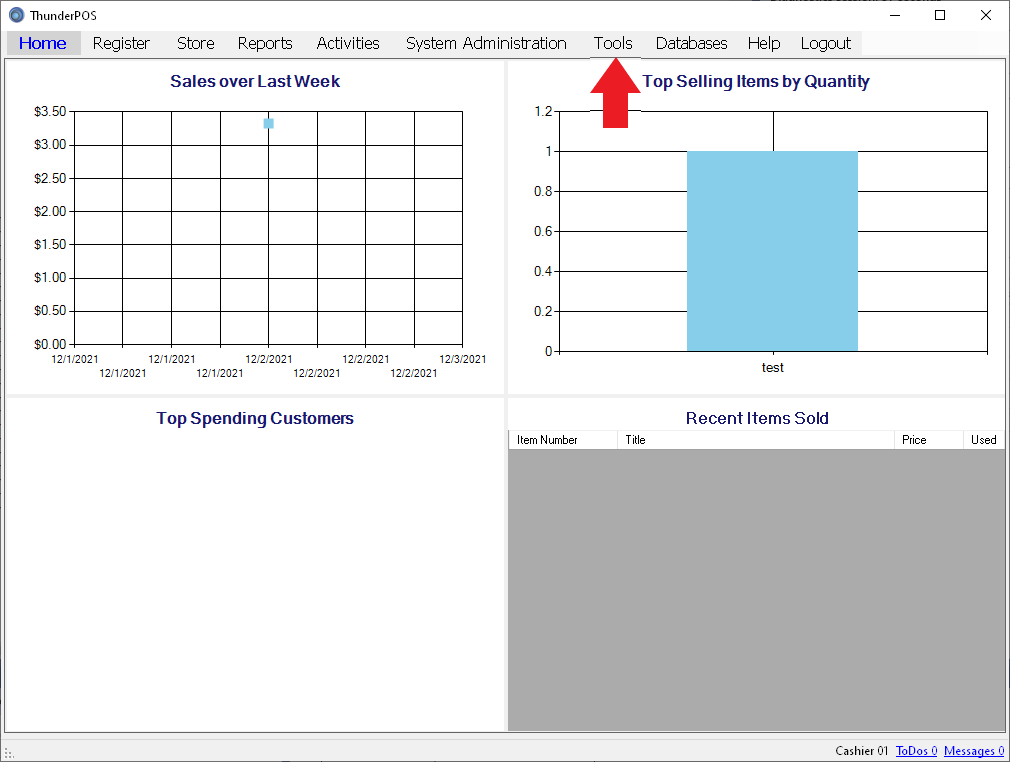Open System Administration menu
Viewport: 1010px width, 762px height.
tap(486, 43)
